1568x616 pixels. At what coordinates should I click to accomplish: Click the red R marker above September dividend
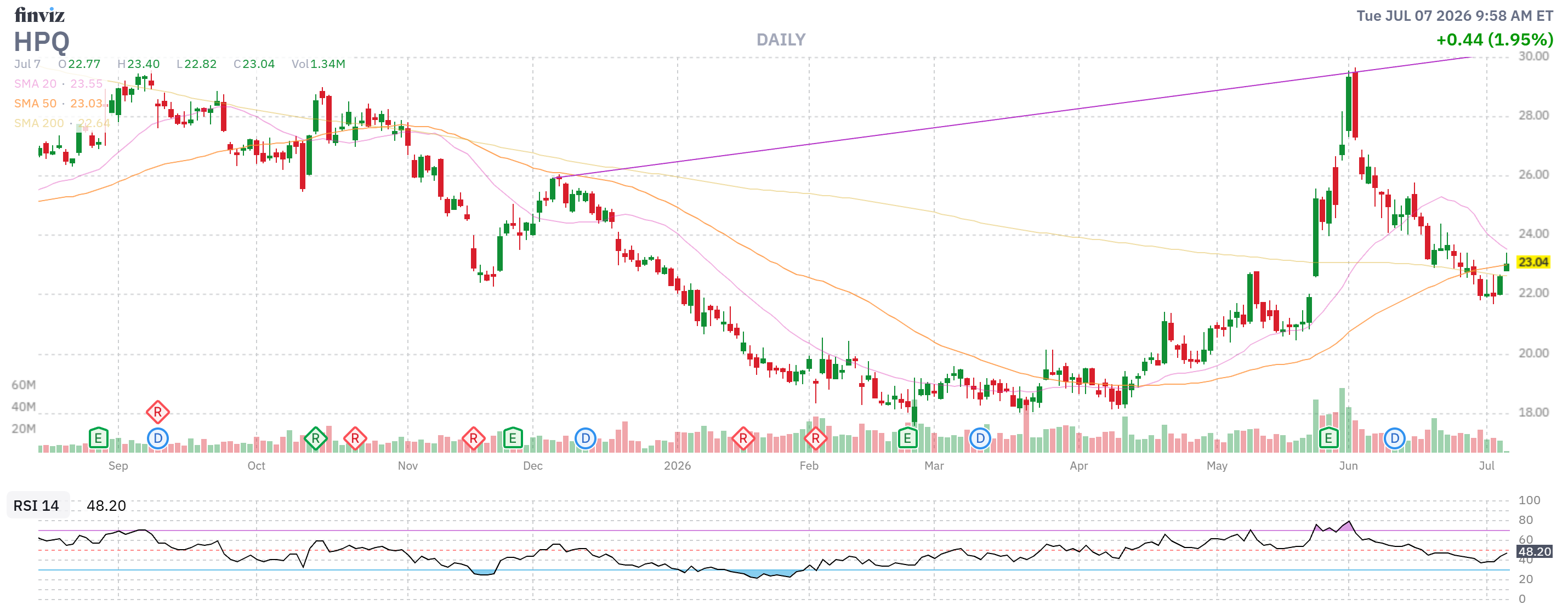158,412
